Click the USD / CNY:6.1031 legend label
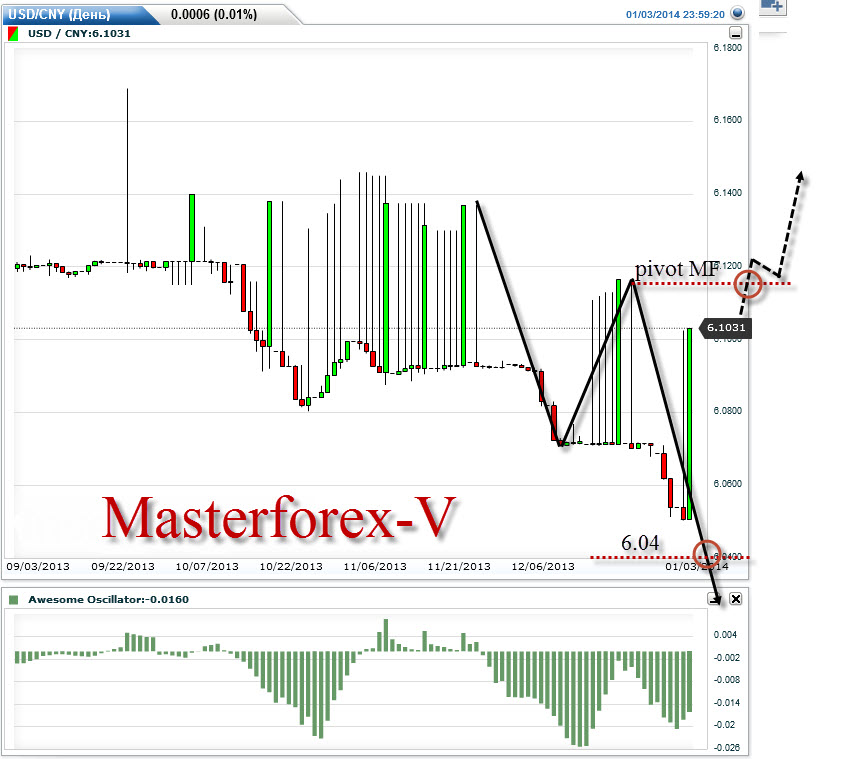 pyautogui.click(x=79, y=34)
